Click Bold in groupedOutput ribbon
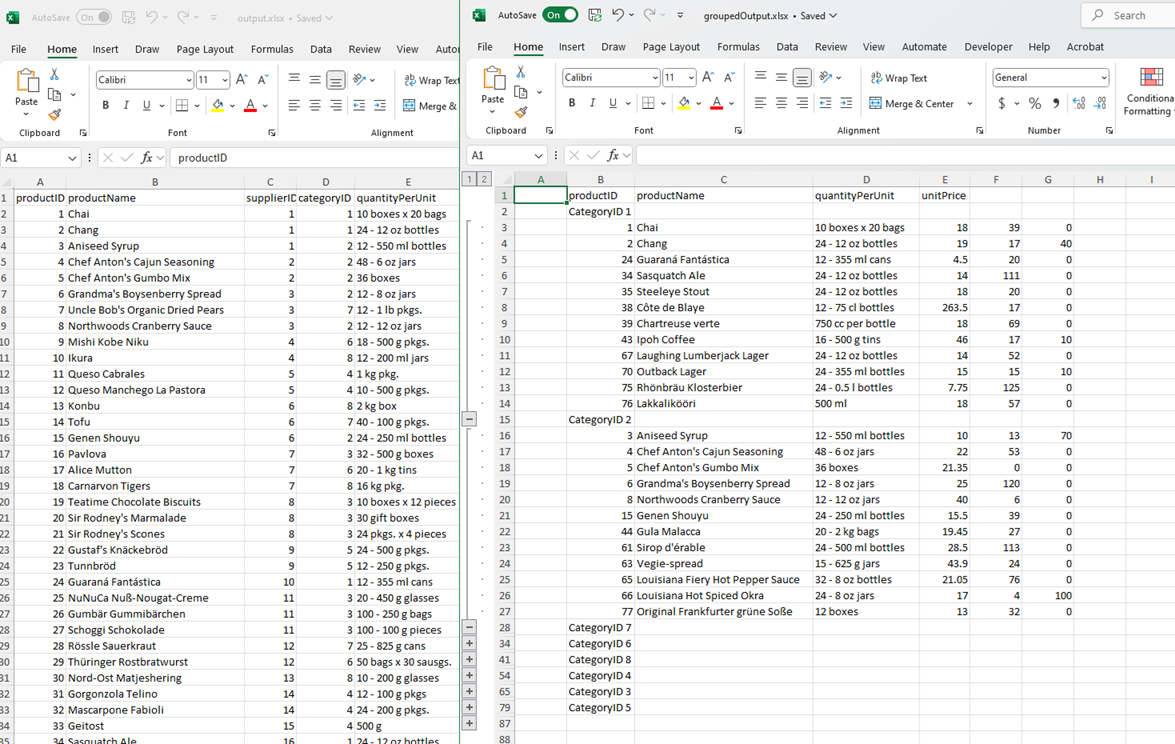 click(x=572, y=103)
